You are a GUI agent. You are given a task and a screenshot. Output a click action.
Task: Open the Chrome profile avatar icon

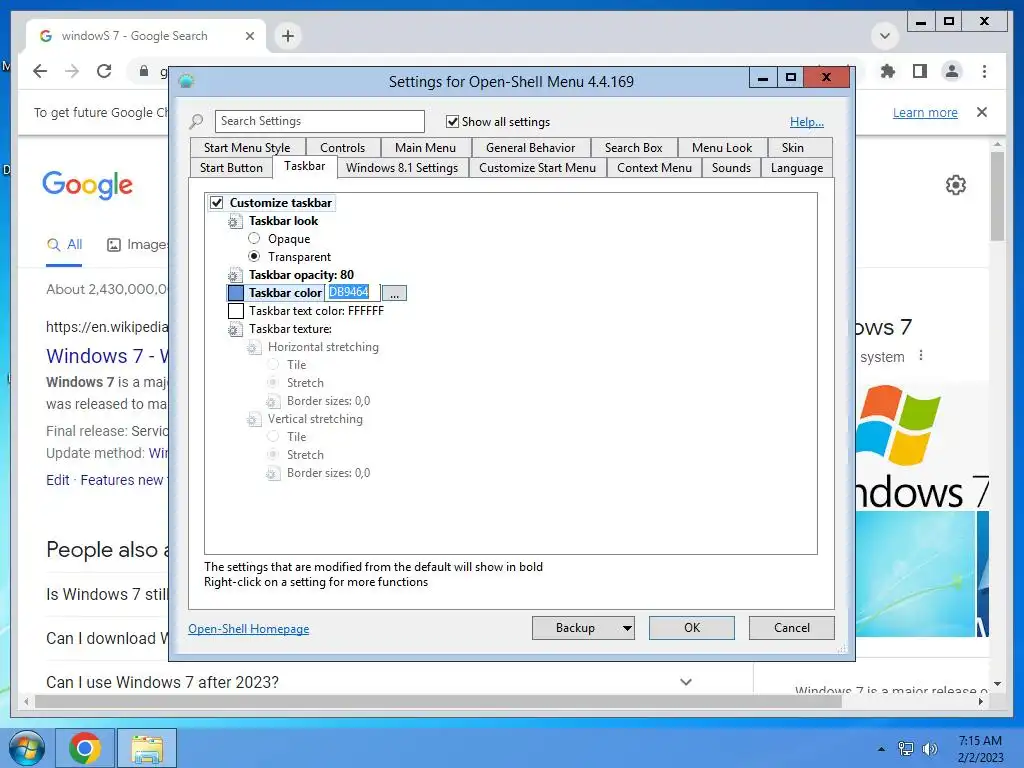[952, 71]
